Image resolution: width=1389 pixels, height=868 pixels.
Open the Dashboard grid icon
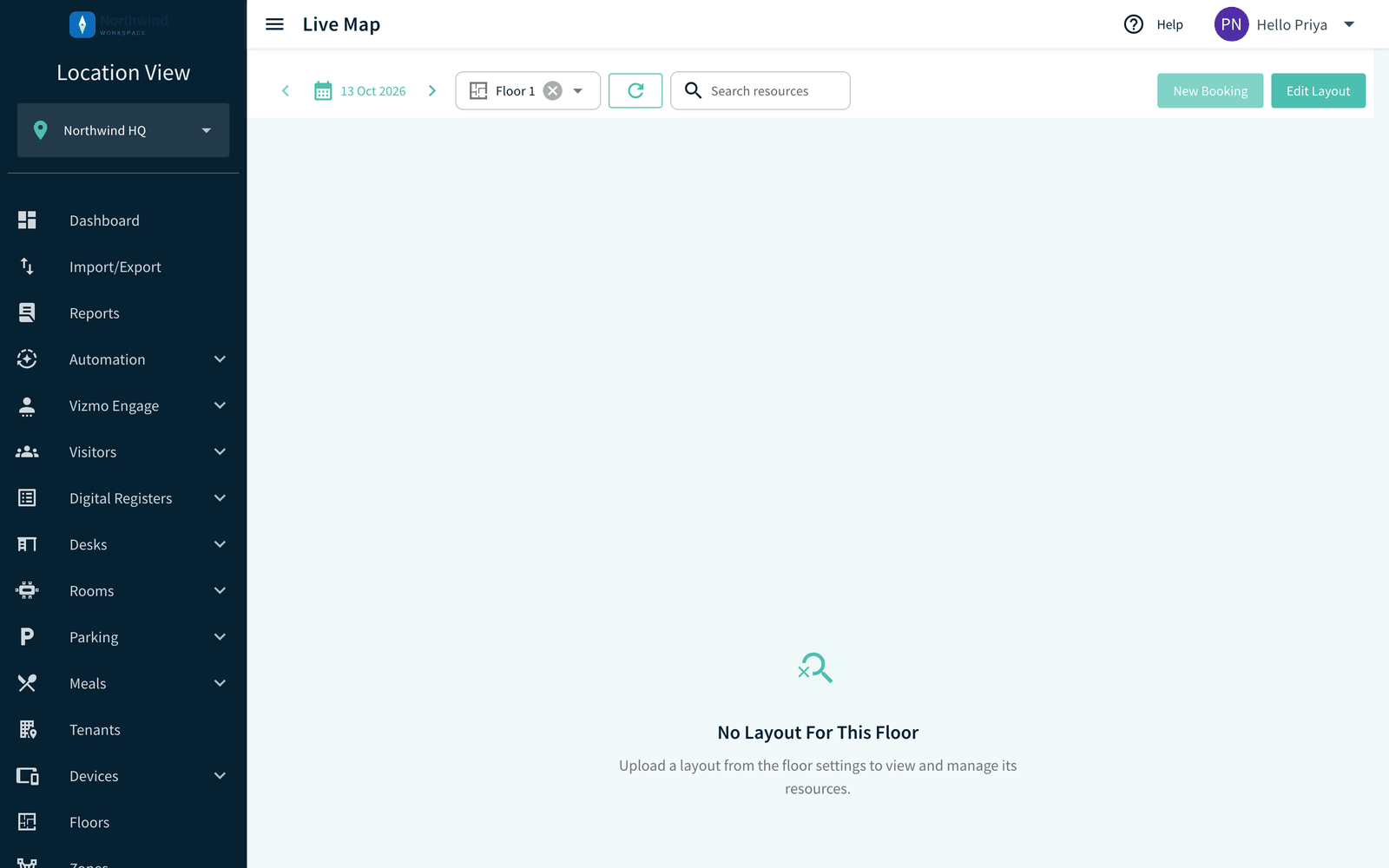pos(27,220)
